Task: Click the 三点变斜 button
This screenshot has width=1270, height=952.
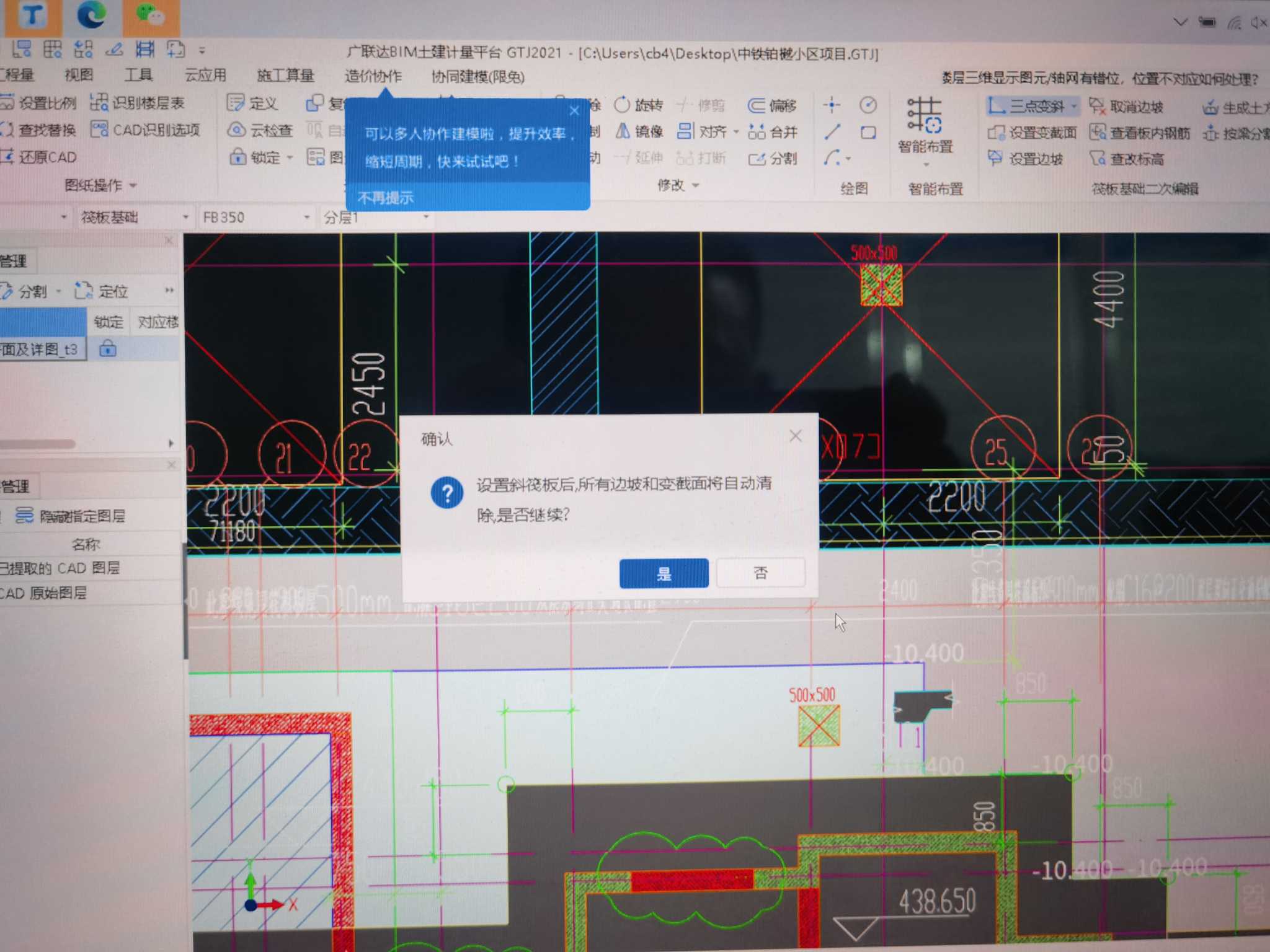Action: tap(1028, 107)
